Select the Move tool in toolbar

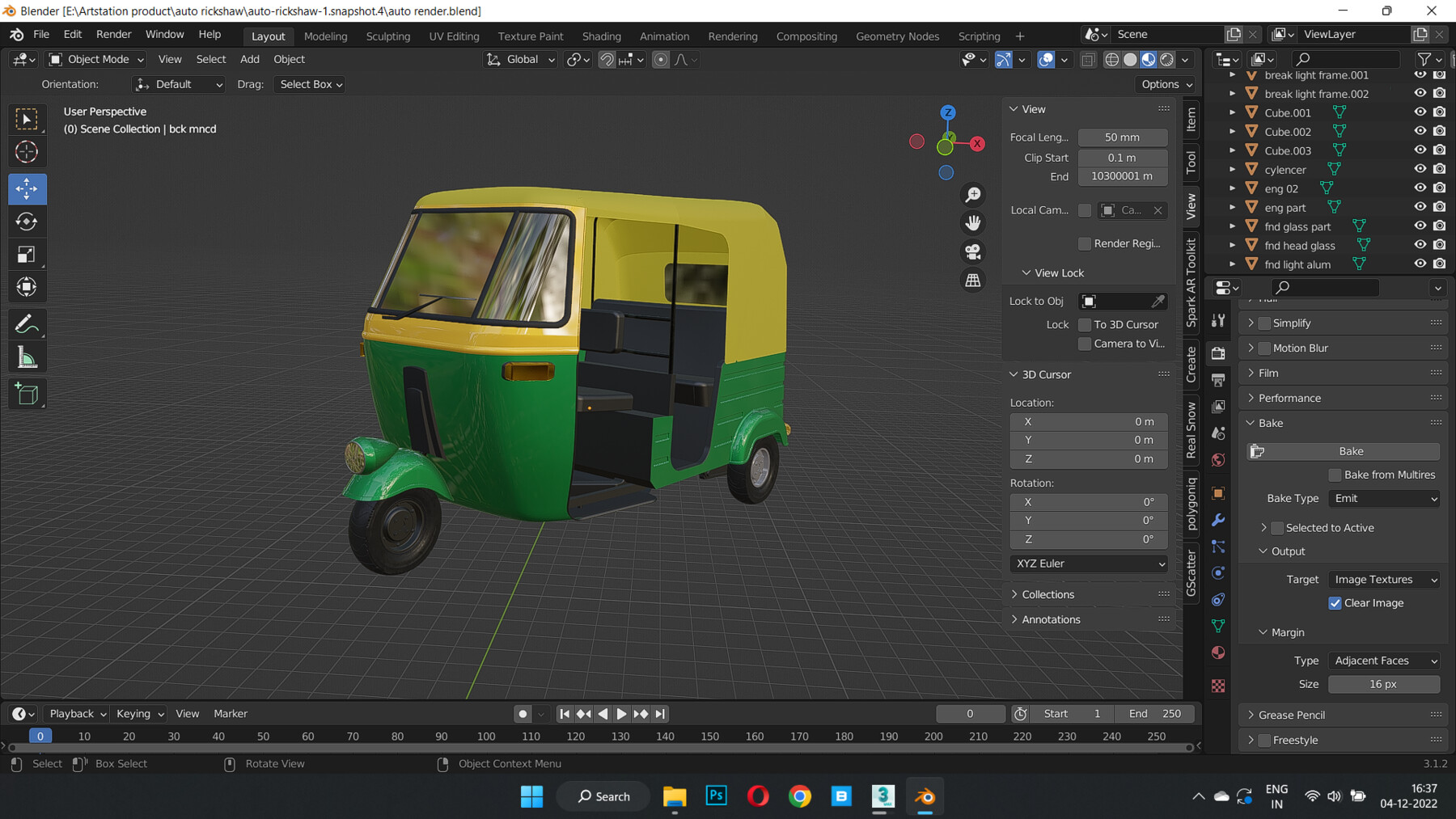(x=27, y=188)
